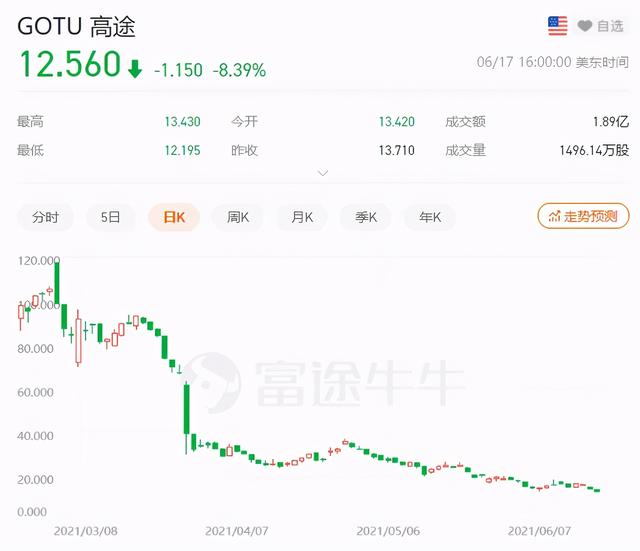Click the tall red hollow candle near 80.000

78,340
